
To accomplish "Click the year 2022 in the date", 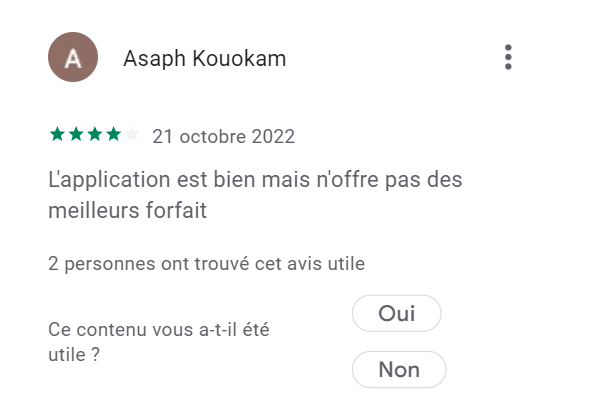I will (273, 136).
